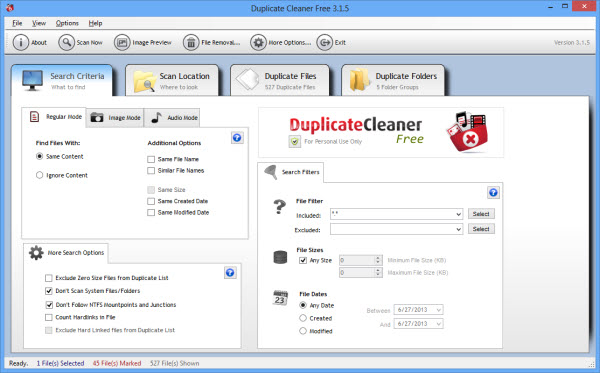Image resolution: width=600 pixels, height=373 pixels.
Task: Switch to Audio Mode music note tab
Action: point(175,117)
